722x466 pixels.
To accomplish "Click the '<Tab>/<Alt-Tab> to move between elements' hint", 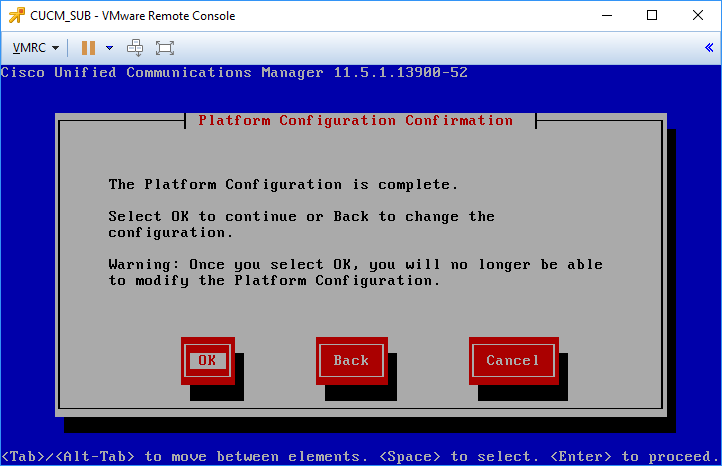I will click(x=185, y=456).
